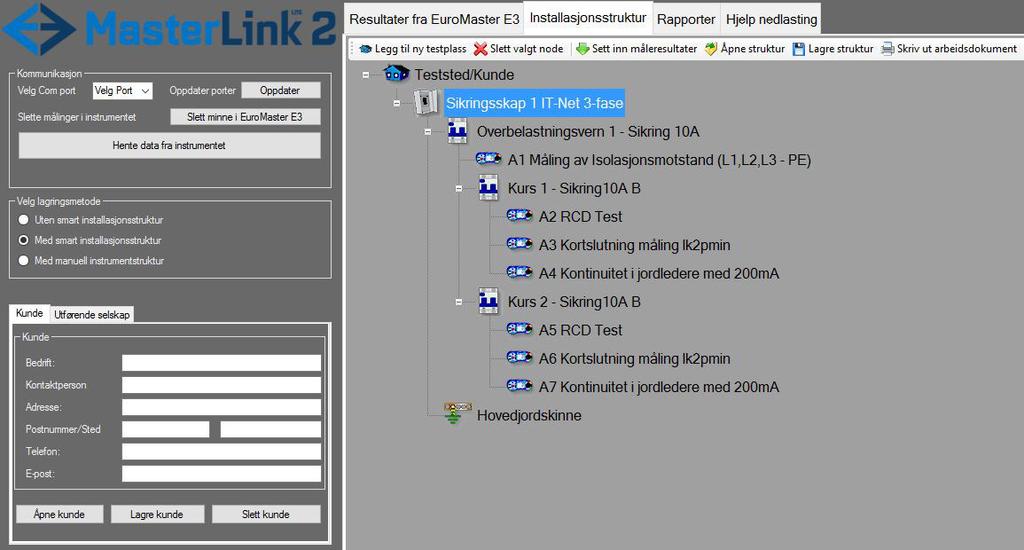The image size is (1024, 550).
Task: Click the Åpne kunde button
Action: point(59,514)
